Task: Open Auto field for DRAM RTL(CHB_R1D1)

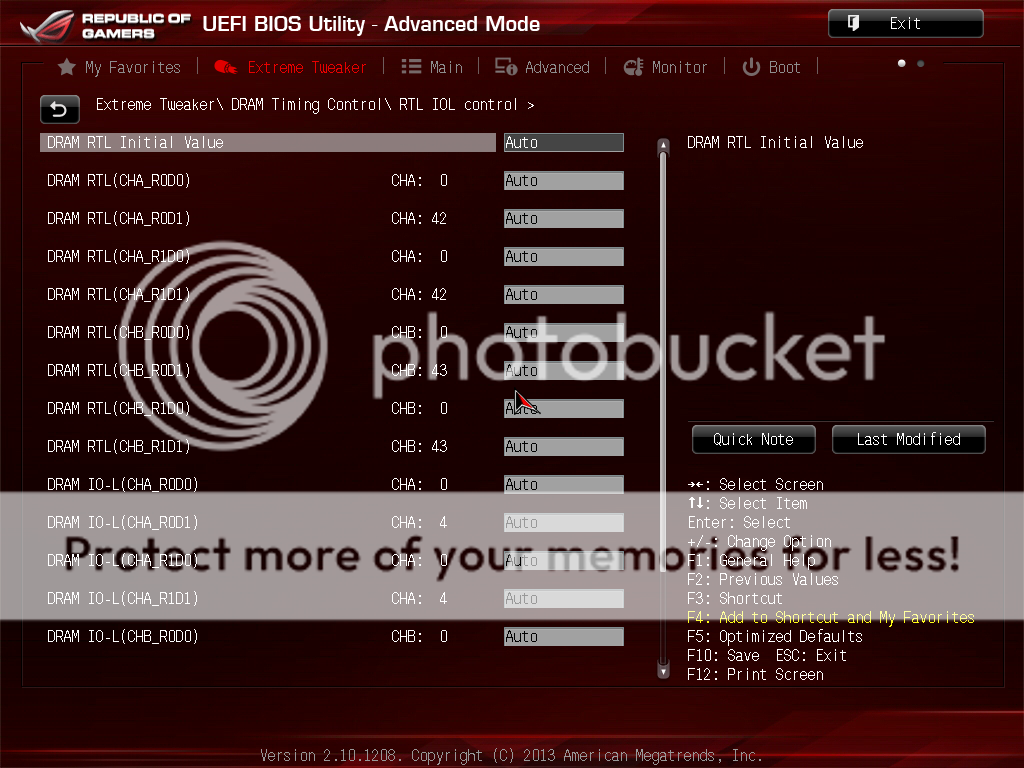Action: (563, 447)
